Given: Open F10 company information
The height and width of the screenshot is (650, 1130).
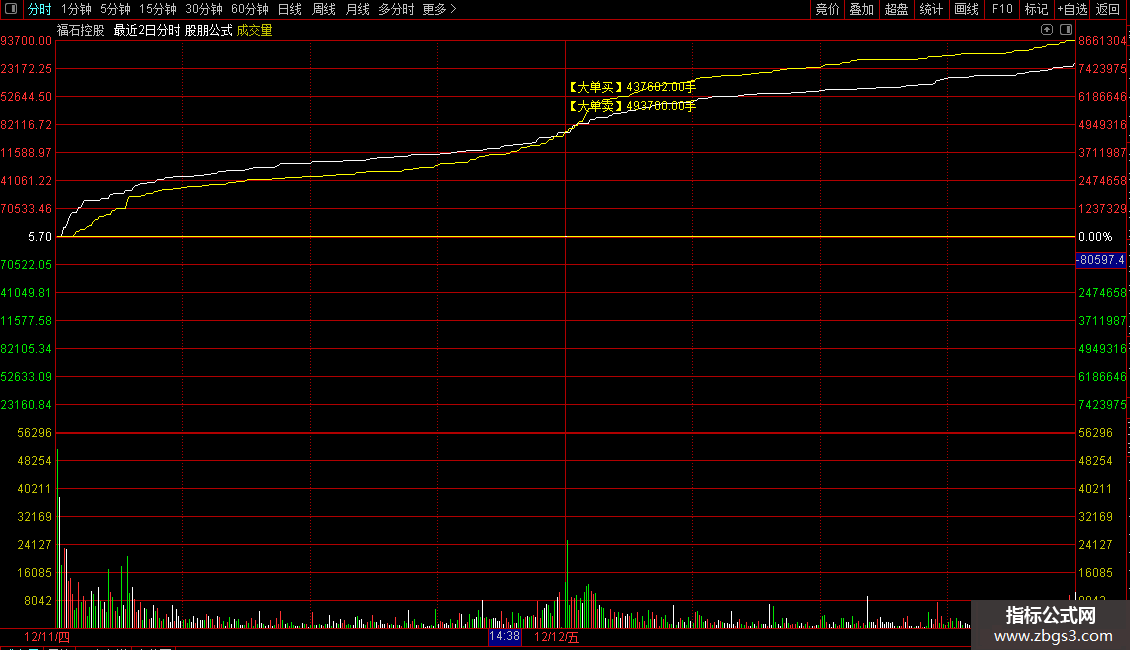Looking at the screenshot, I should pos(1002,9).
